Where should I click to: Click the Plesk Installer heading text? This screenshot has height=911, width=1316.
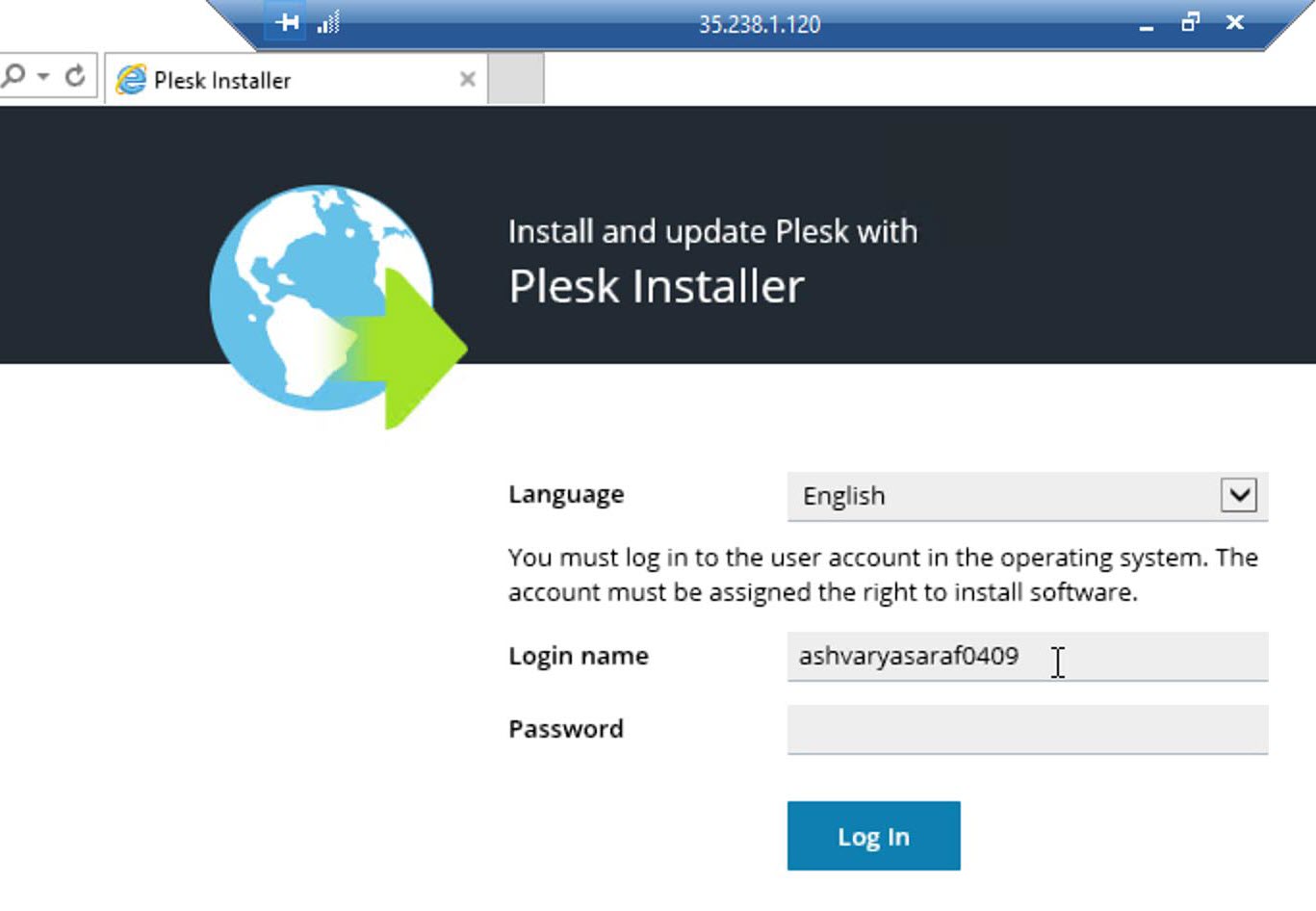coord(657,286)
